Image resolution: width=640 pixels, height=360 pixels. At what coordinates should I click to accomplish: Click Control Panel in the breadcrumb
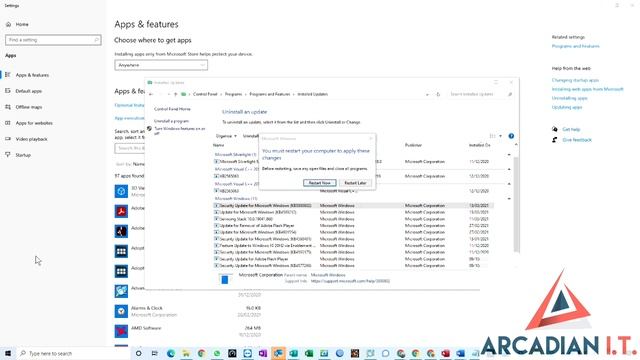[205, 94]
